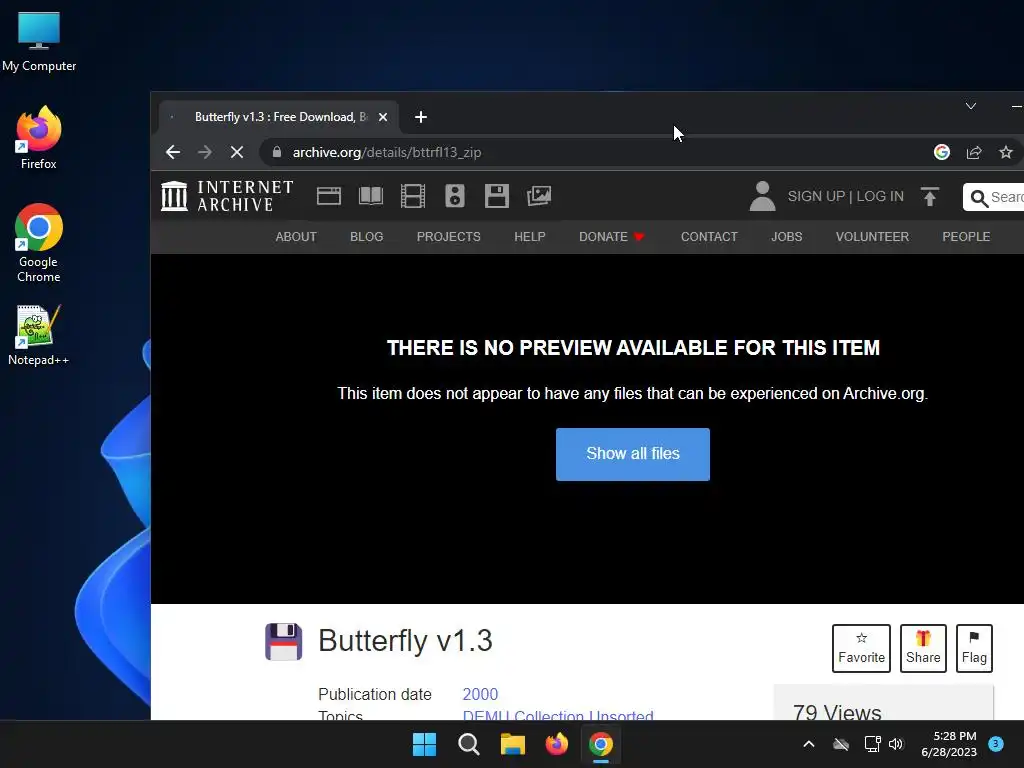Open taskbar Search

[468, 744]
